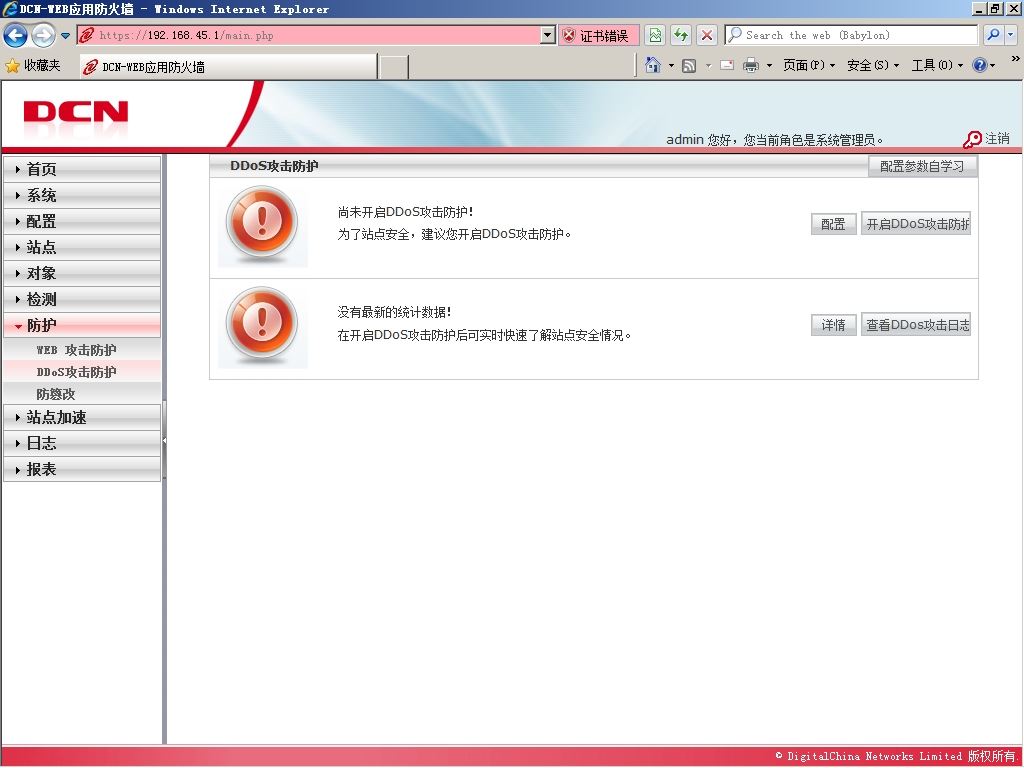Click the address bar URL field

(309, 35)
